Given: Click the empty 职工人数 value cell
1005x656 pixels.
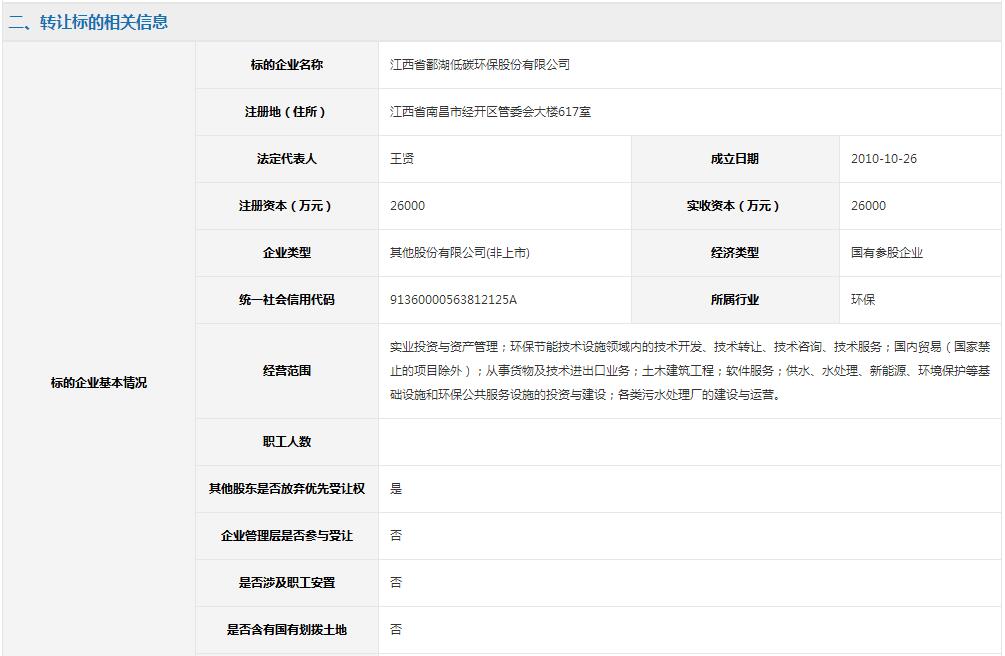Looking at the screenshot, I should 690,442.
